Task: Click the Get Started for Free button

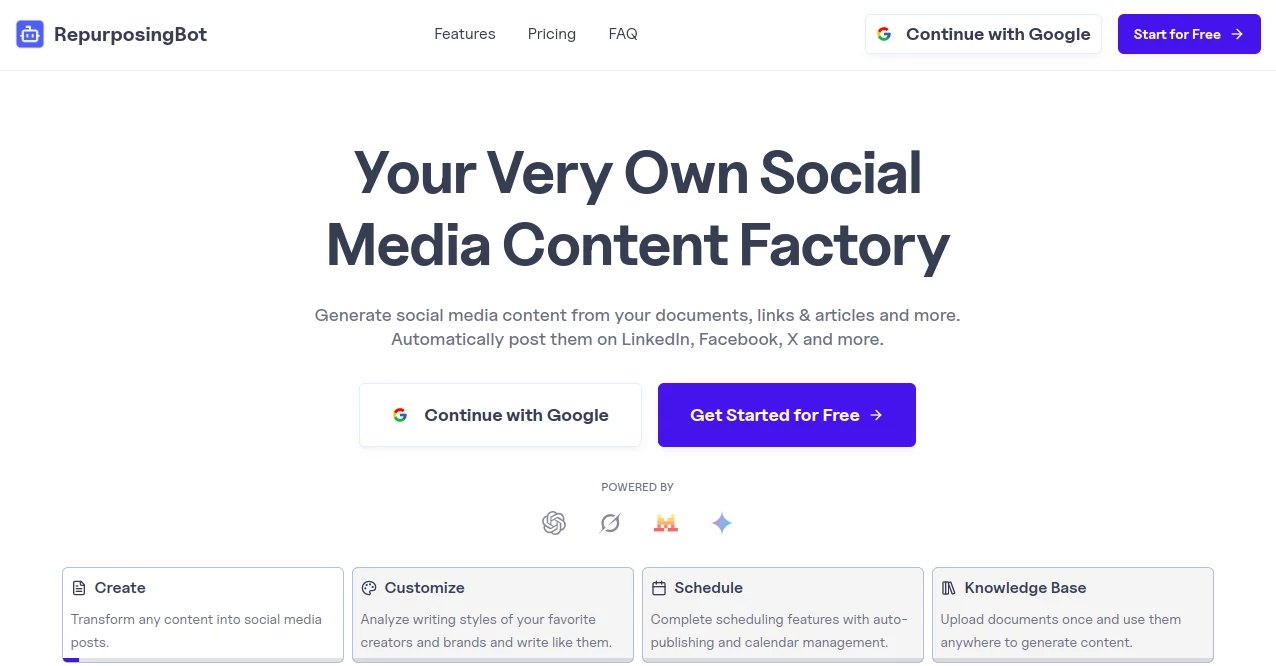Action: point(786,414)
